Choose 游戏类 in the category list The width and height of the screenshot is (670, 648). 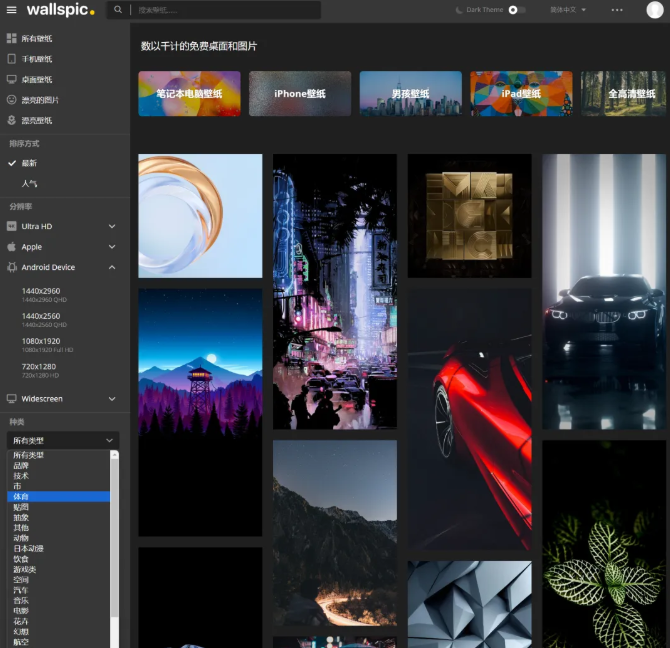click(59, 569)
